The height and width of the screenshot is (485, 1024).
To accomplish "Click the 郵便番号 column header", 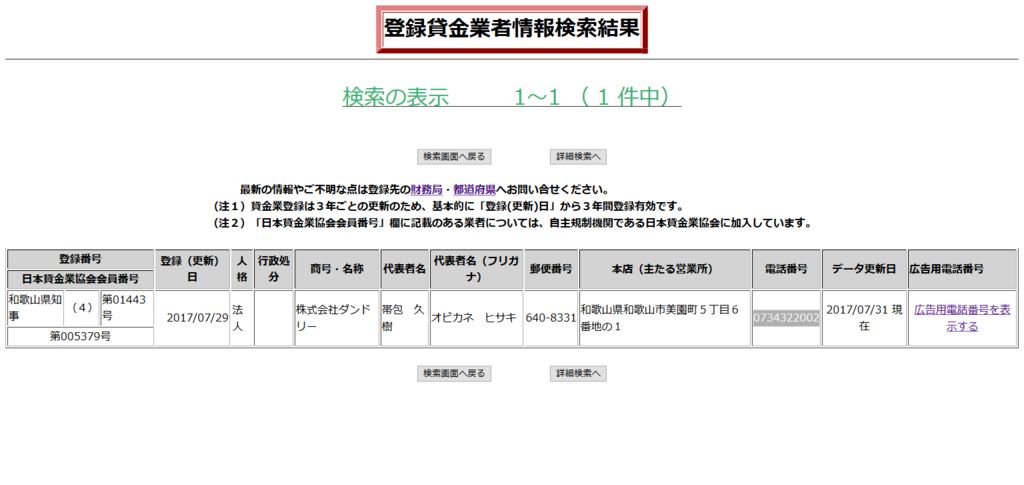I will pyautogui.click(x=551, y=269).
